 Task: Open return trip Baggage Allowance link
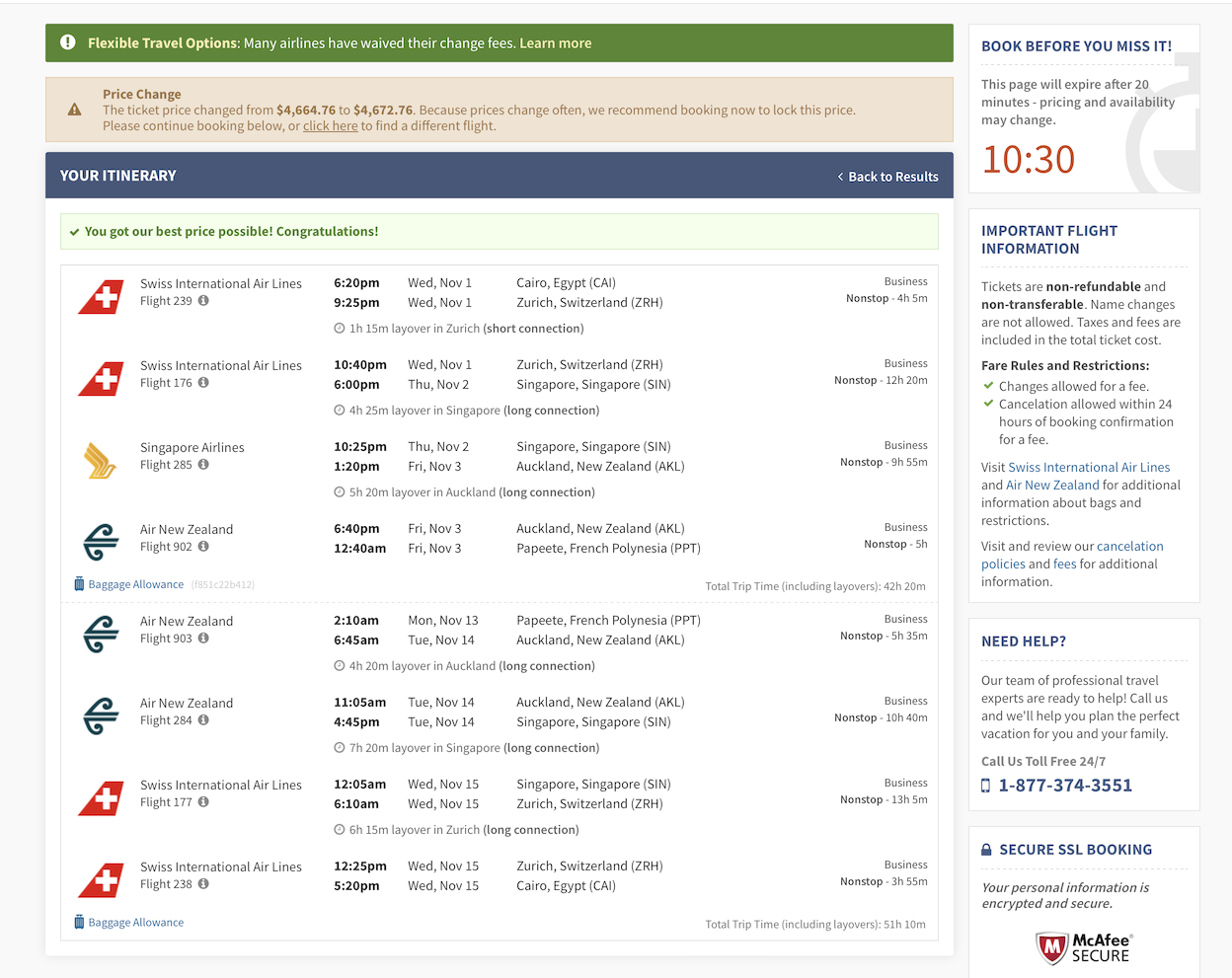(x=136, y=923)
